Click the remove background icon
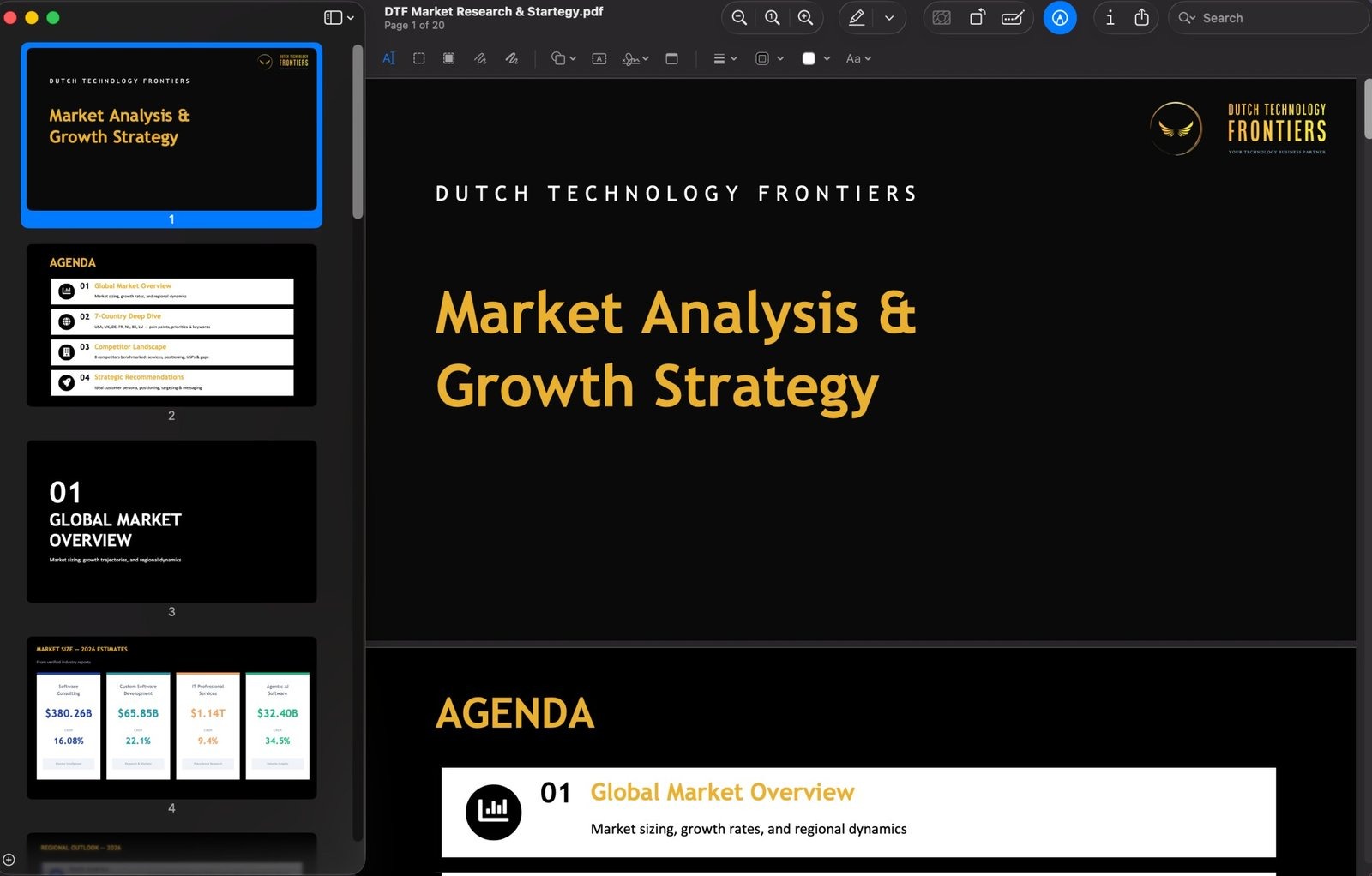 (942, 18)
